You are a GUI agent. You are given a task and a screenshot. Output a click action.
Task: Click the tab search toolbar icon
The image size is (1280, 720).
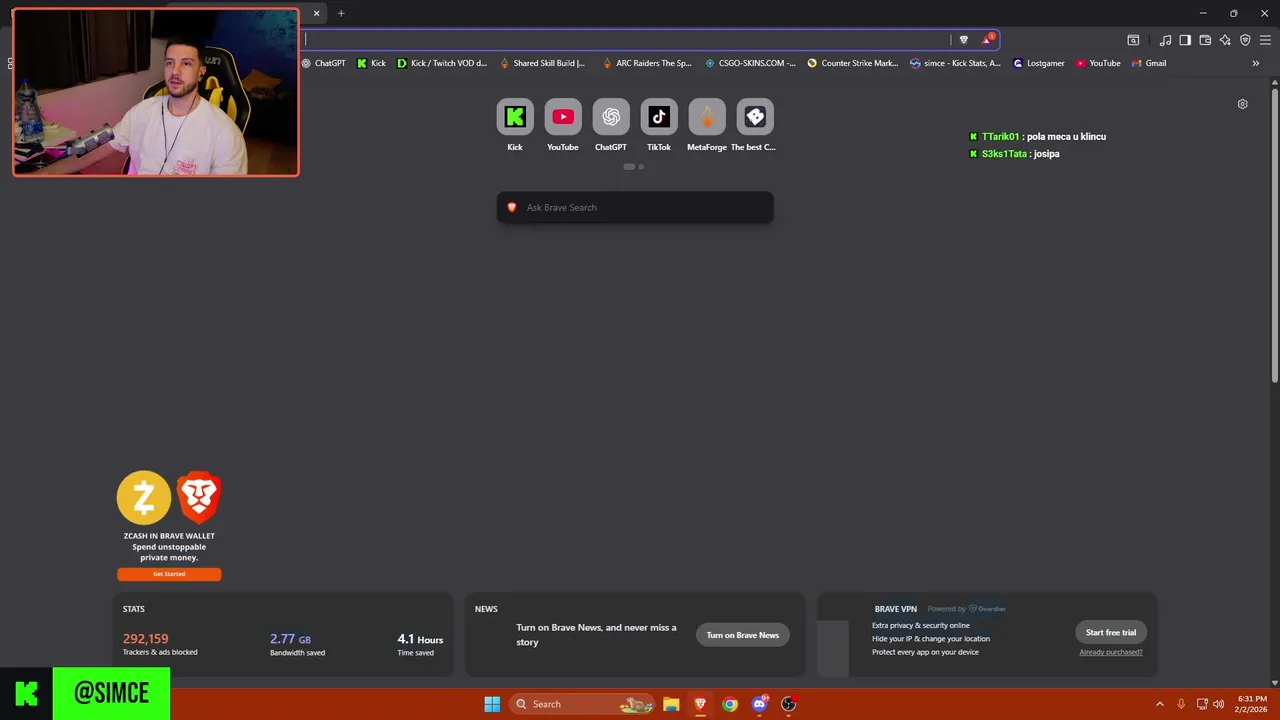(x=1133, y=40)
